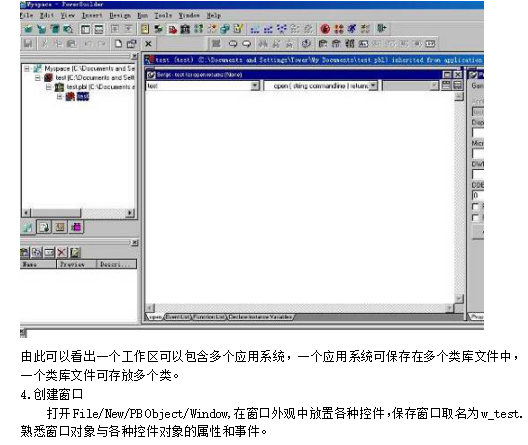Click System Tree horizontal scrollbar right arrow
The height and width of the screenshot is (445, 528).
130,213
